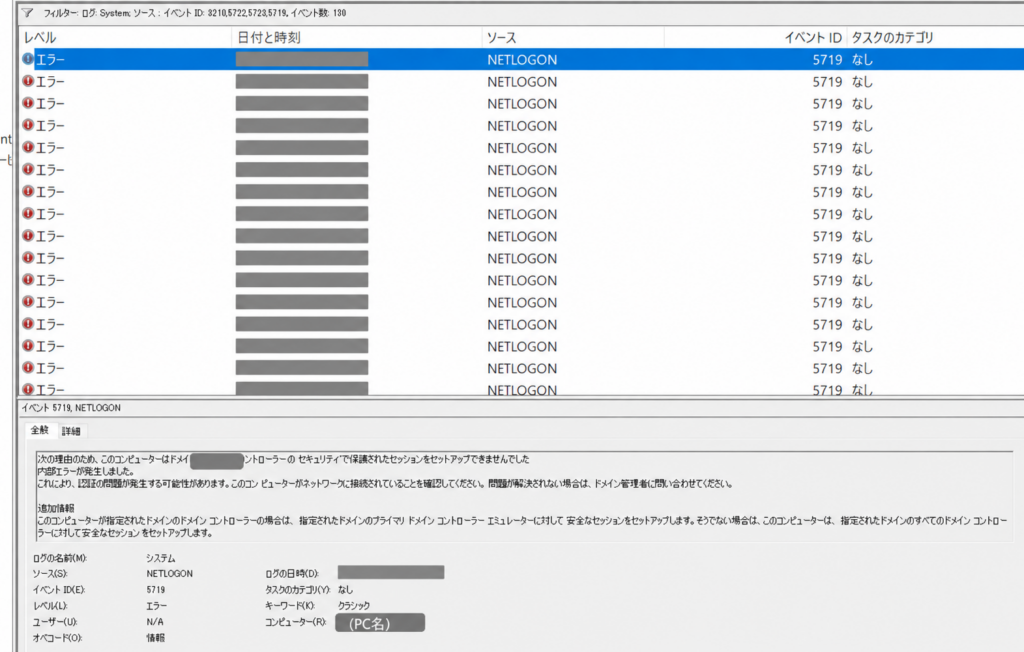
Task: Click エラー text in the highlighted row
Action: [x=50, y=59]
